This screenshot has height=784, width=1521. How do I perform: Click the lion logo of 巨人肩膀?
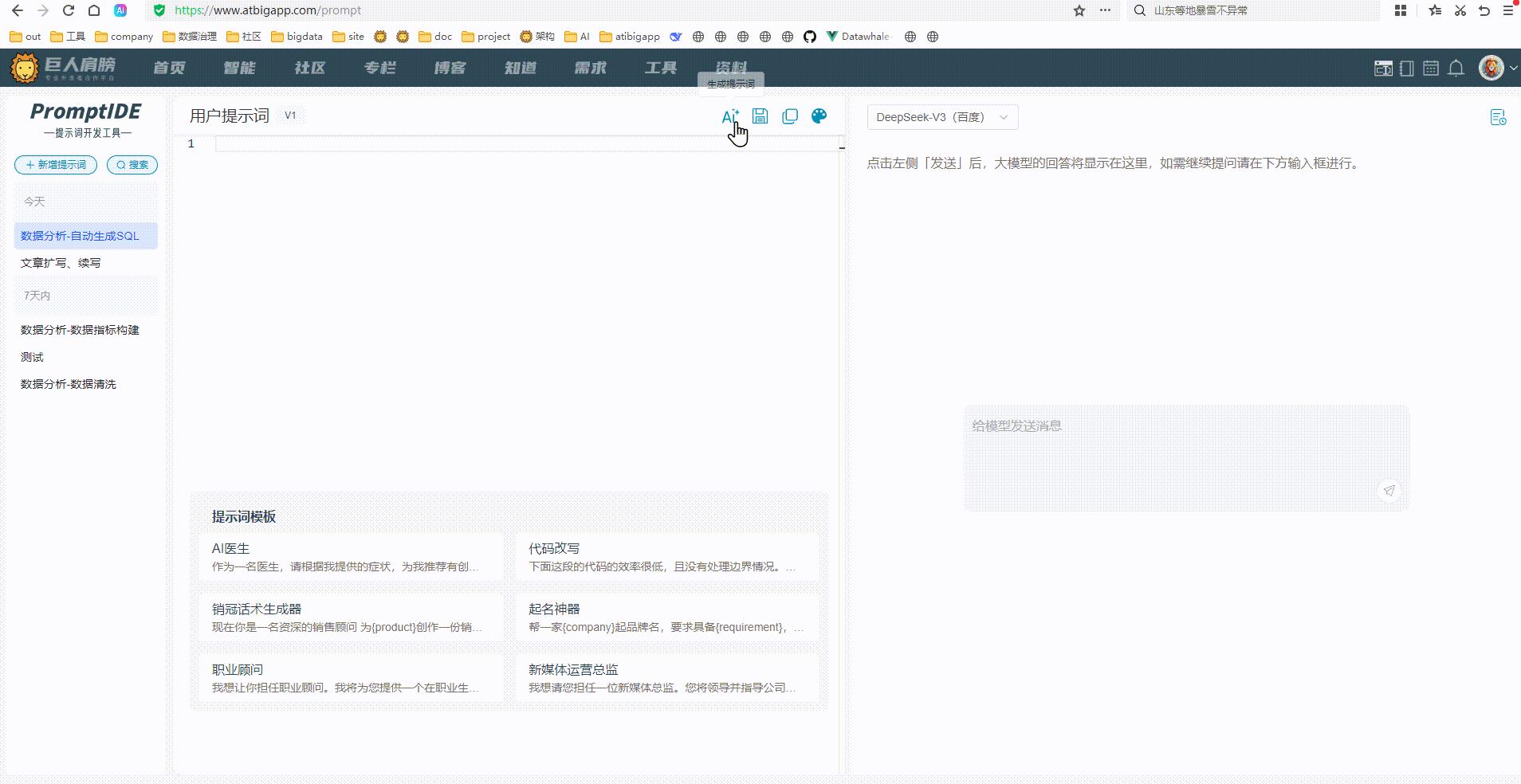coord(24,68)
